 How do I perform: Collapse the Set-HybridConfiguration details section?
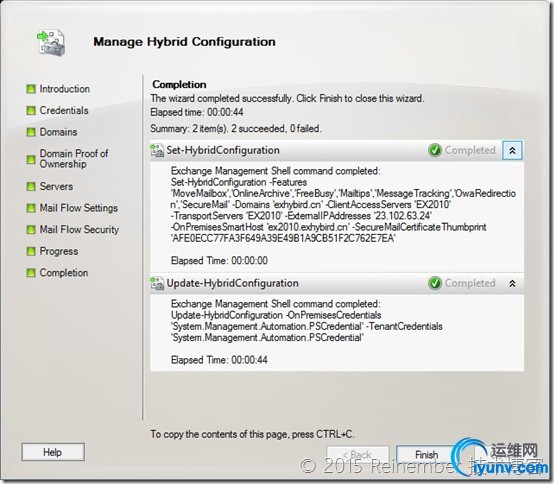(512, 150)
